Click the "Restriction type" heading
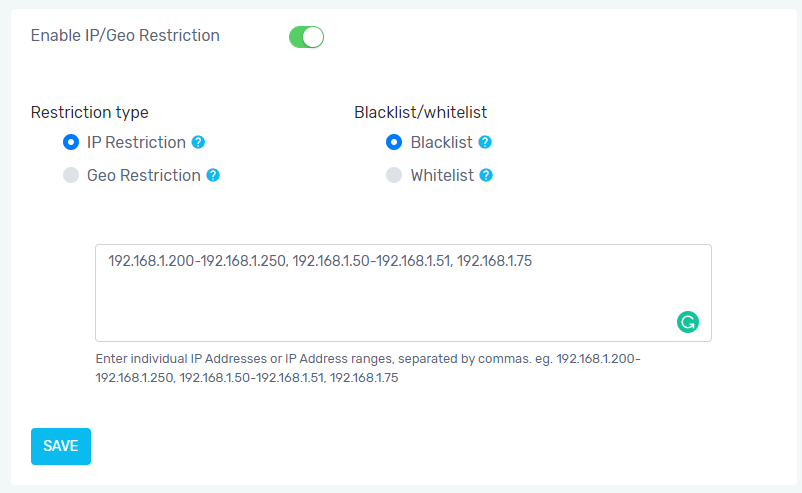The image size is (802, 493). (90, 113)
